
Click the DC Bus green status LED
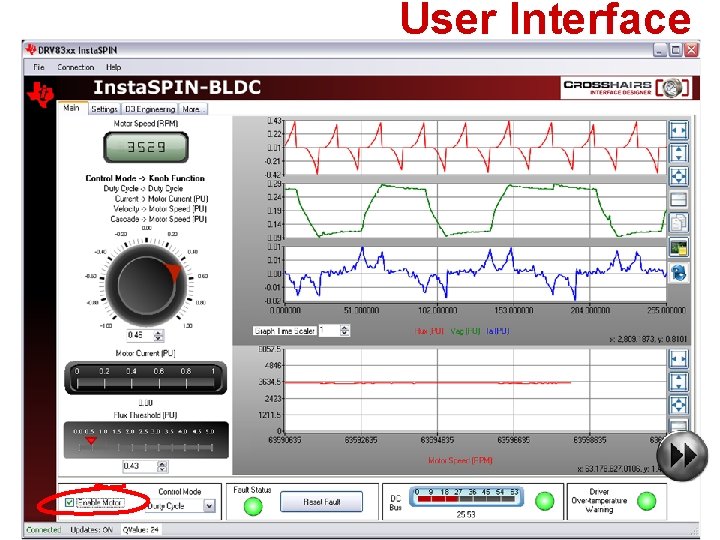tap(545, 501)
